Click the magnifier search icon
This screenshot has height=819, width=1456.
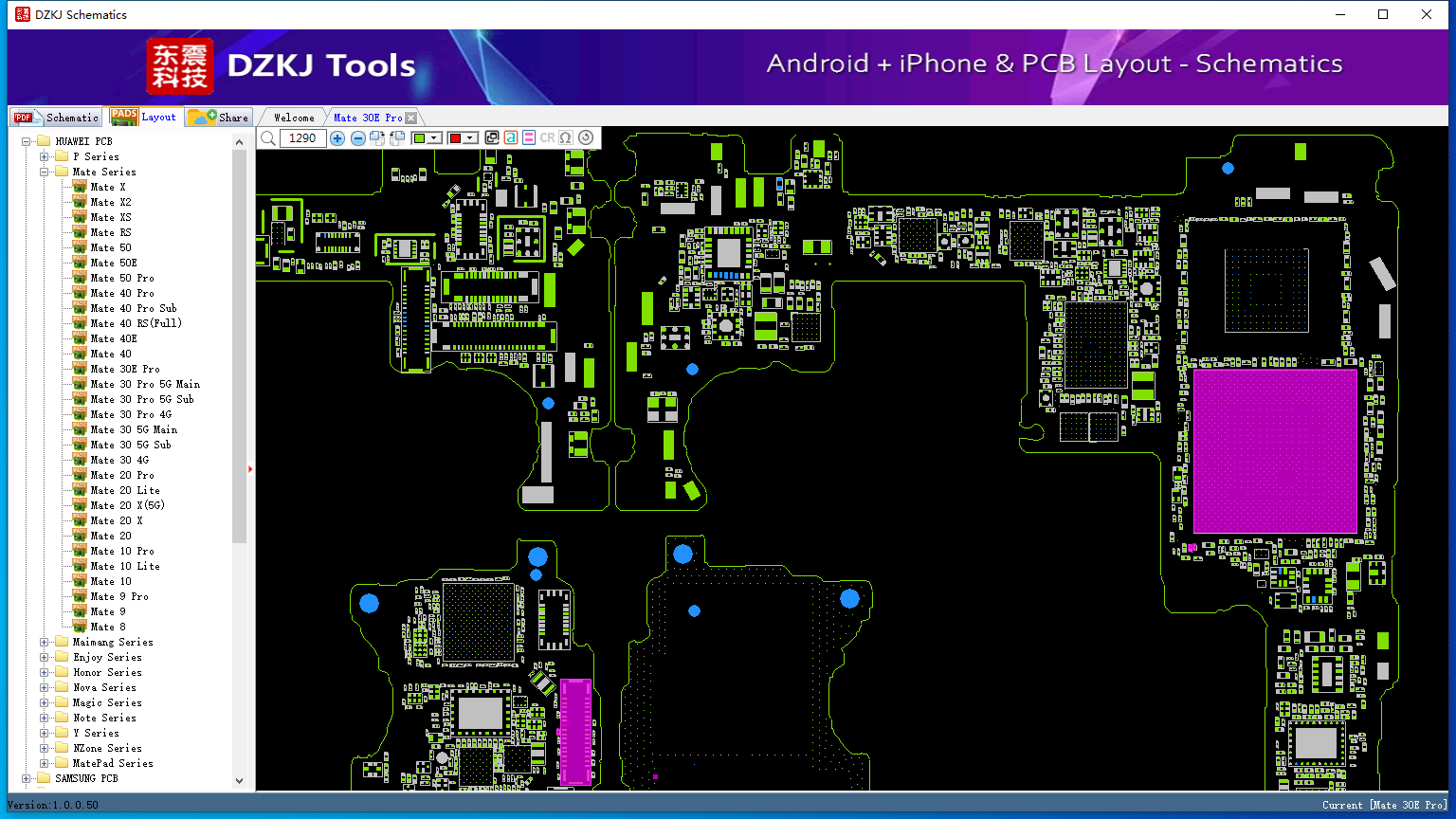tap(268, 138)
